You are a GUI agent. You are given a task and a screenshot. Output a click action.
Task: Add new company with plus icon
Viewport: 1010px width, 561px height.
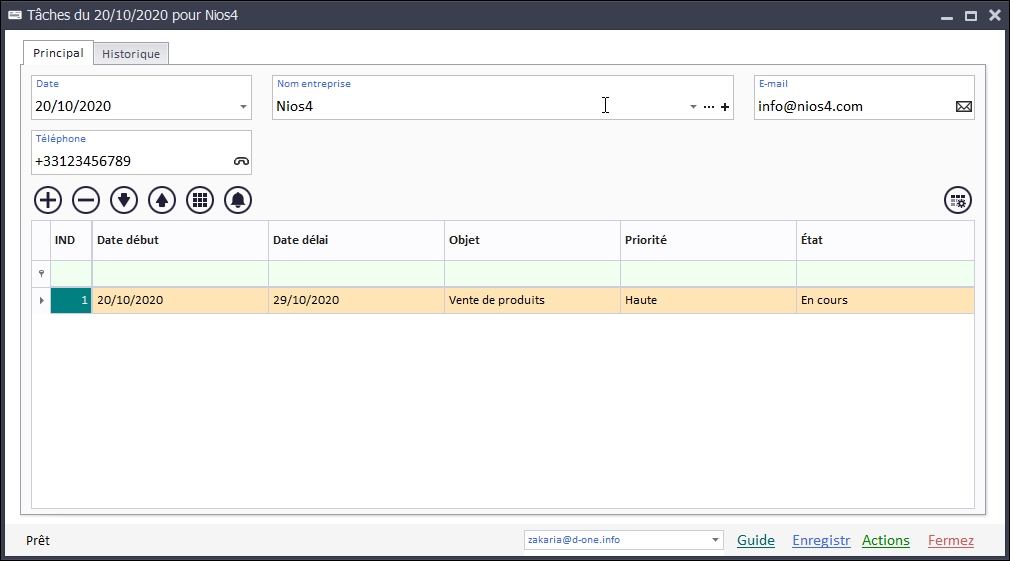725,107
